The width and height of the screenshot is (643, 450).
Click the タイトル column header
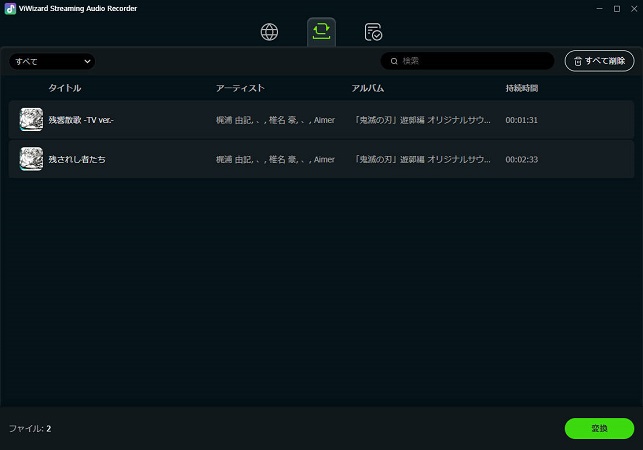point(65,88)
